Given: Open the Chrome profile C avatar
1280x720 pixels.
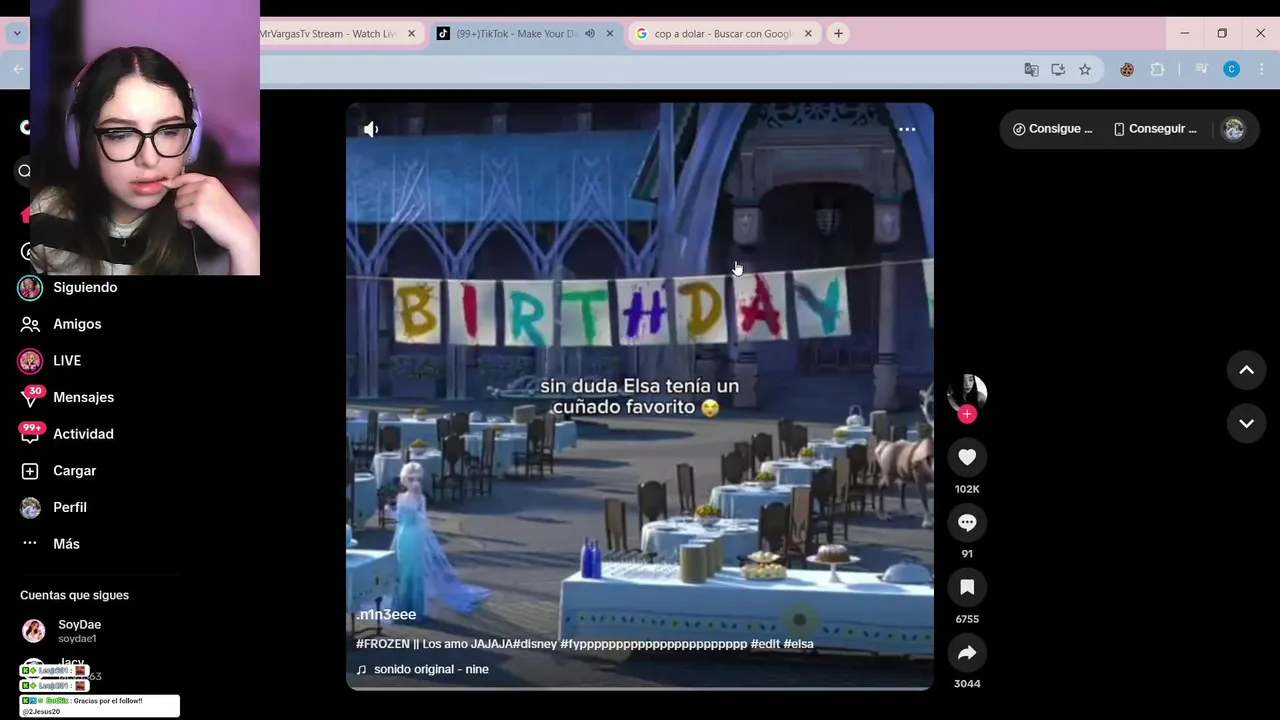Looking at the screenshot, I should [x=1232, y=69].
